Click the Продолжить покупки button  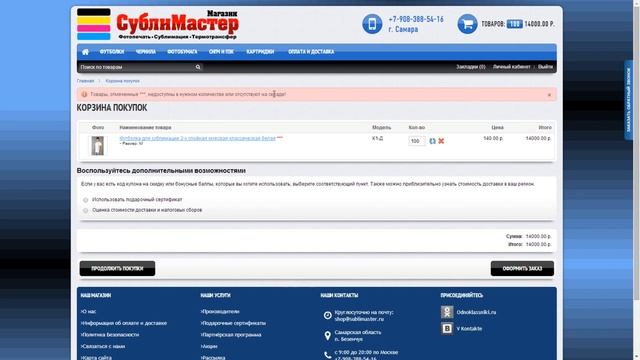[117, 269]
